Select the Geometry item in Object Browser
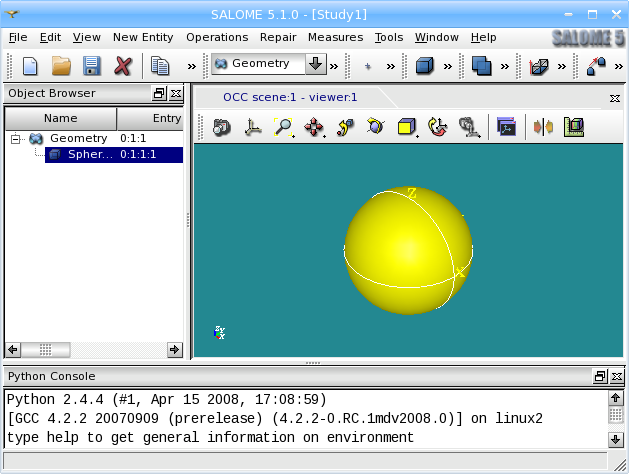629x474 pixels. point(79,138)
